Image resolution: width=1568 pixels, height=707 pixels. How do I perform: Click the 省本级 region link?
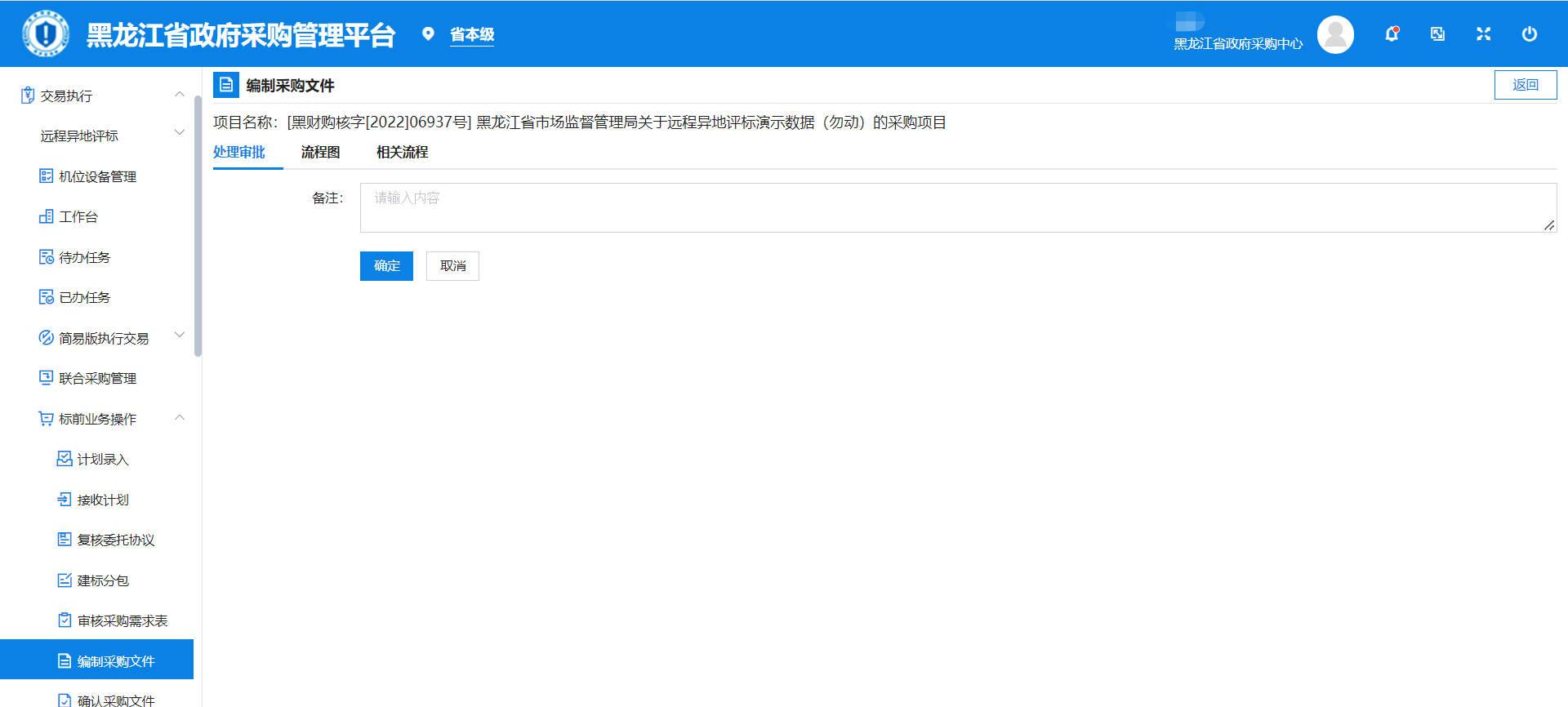472,34
